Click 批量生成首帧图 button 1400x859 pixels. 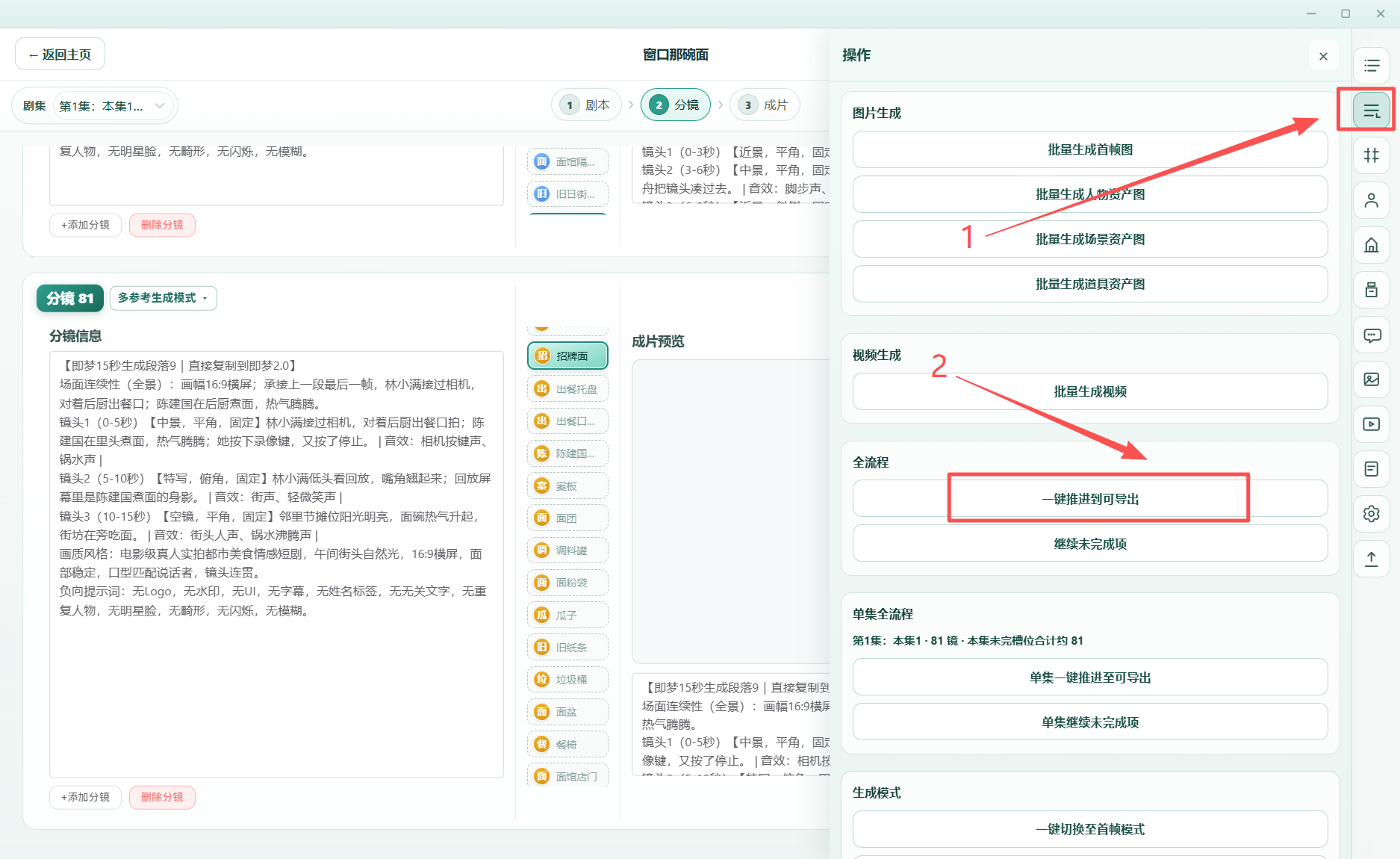point(1090,149)
